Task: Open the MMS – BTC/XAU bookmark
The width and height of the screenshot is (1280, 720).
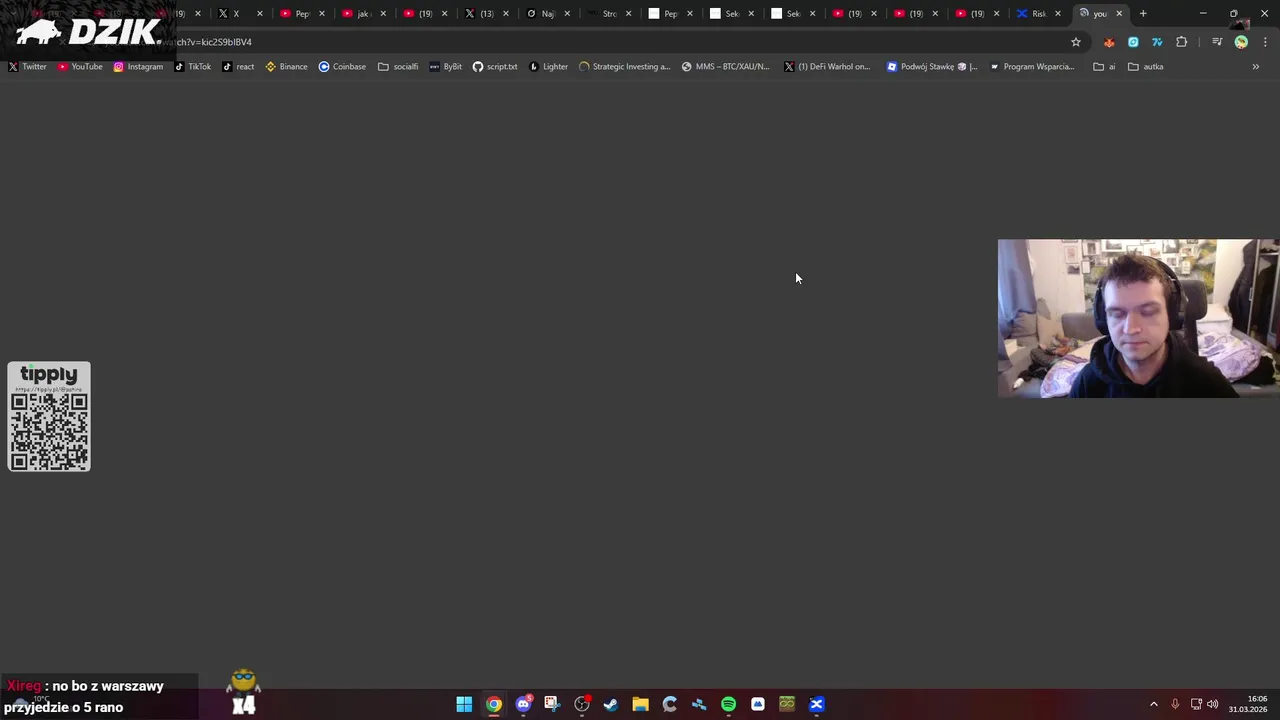Action: point(726,67)
